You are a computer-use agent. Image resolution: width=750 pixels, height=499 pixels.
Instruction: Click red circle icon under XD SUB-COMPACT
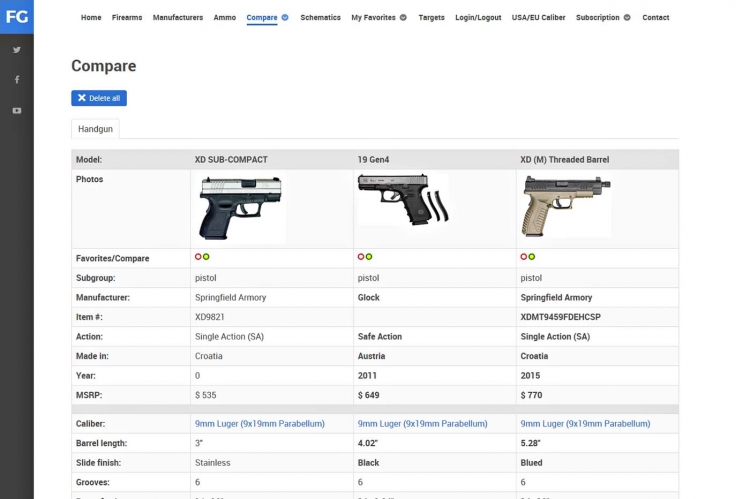(x=198, y=257)
